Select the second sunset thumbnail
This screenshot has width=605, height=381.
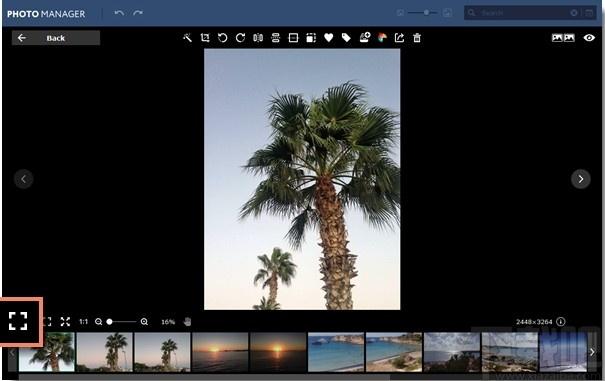[278, 352]
